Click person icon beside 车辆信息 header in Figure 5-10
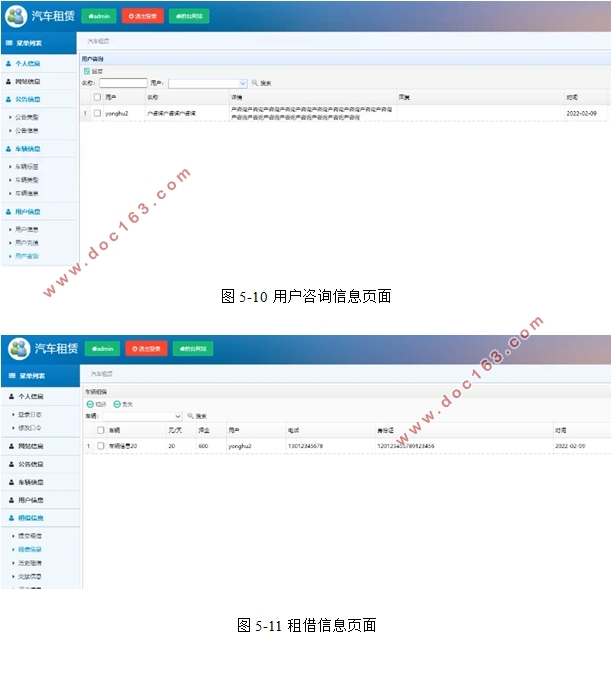The image size is (611, 686). 8,149
